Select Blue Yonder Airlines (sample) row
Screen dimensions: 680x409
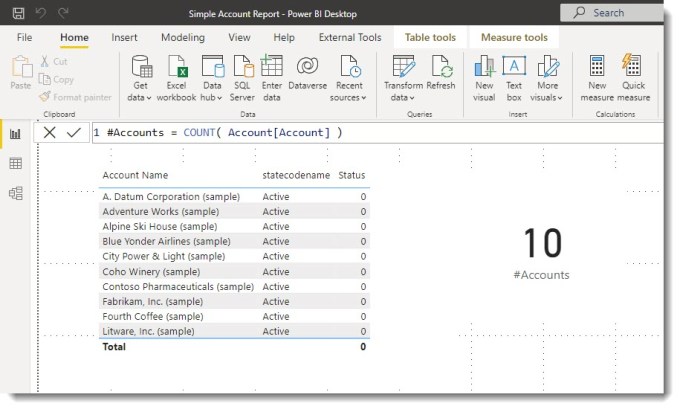[x=234, y=241]
